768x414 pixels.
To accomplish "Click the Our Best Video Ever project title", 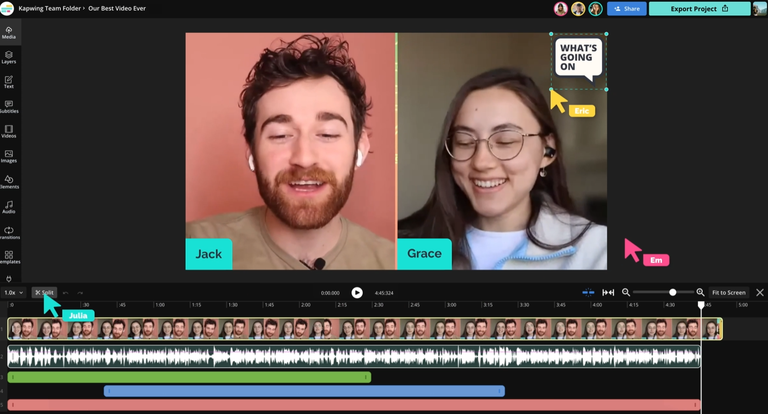I will [117, 8].
